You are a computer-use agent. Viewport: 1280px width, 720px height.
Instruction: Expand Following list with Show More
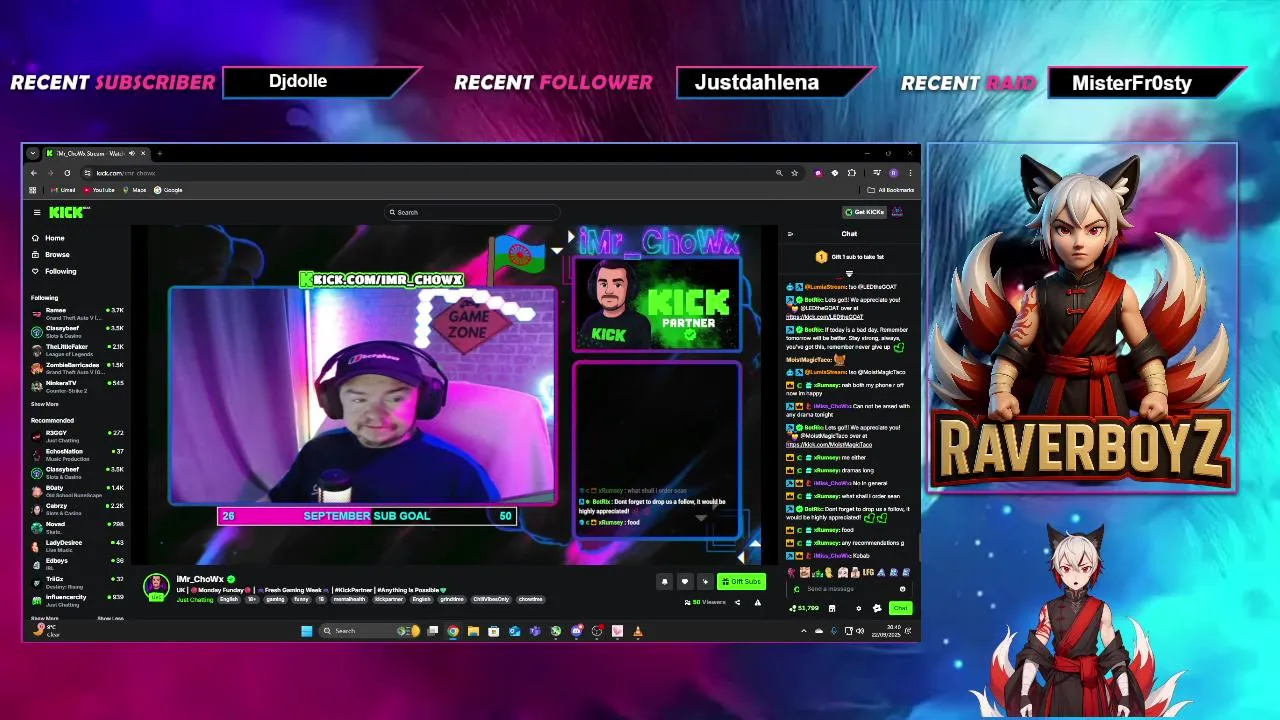click(44, 404)
